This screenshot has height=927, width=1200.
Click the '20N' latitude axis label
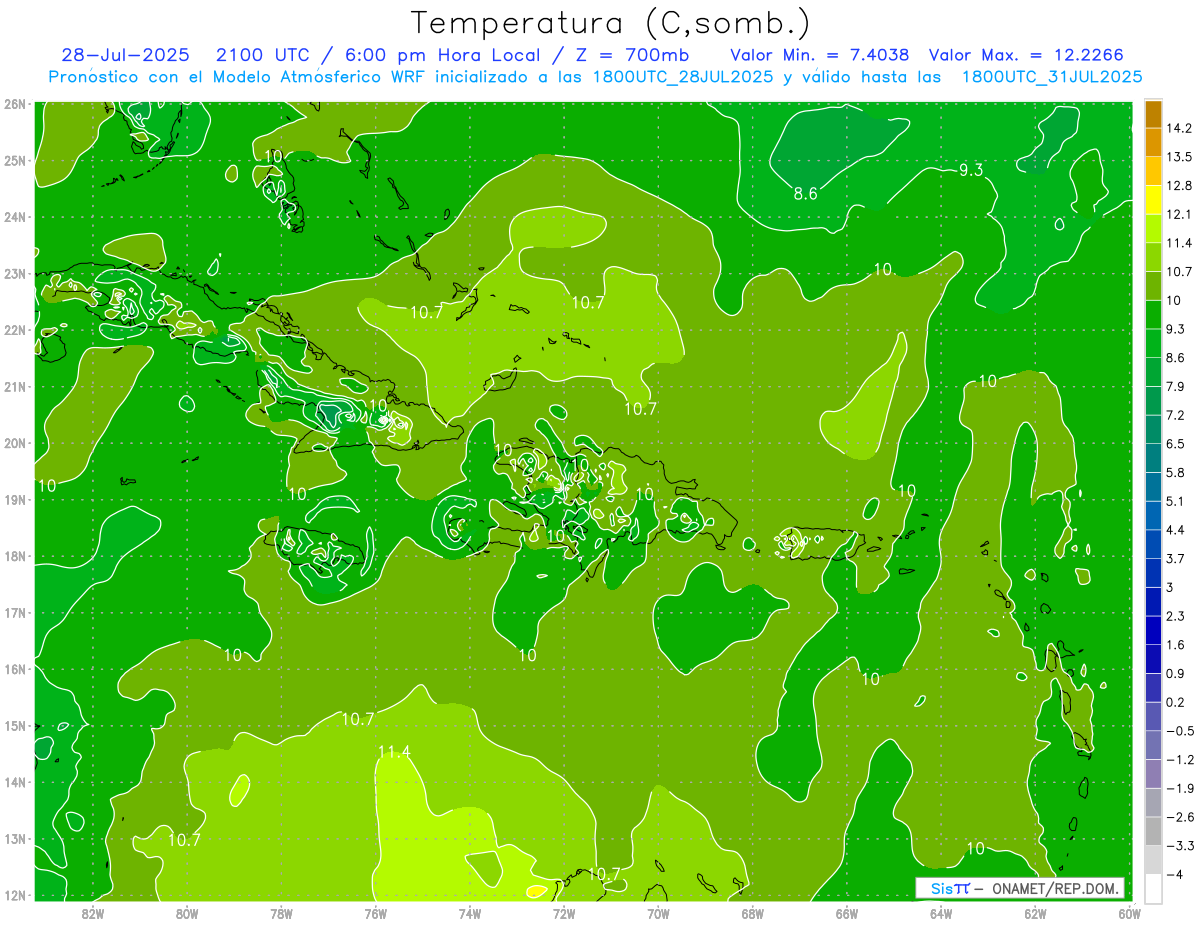pyautogui.click(x=14, y=443)
